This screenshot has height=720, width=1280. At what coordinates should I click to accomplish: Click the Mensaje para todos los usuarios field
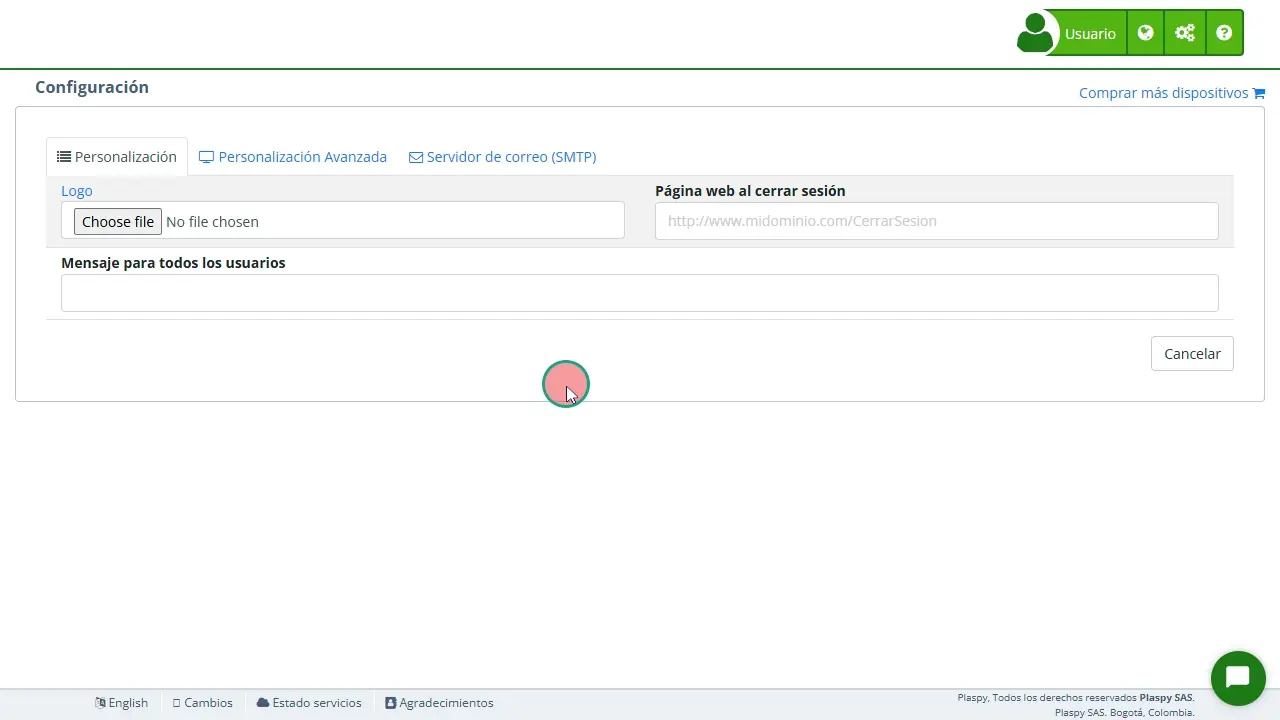640,292
